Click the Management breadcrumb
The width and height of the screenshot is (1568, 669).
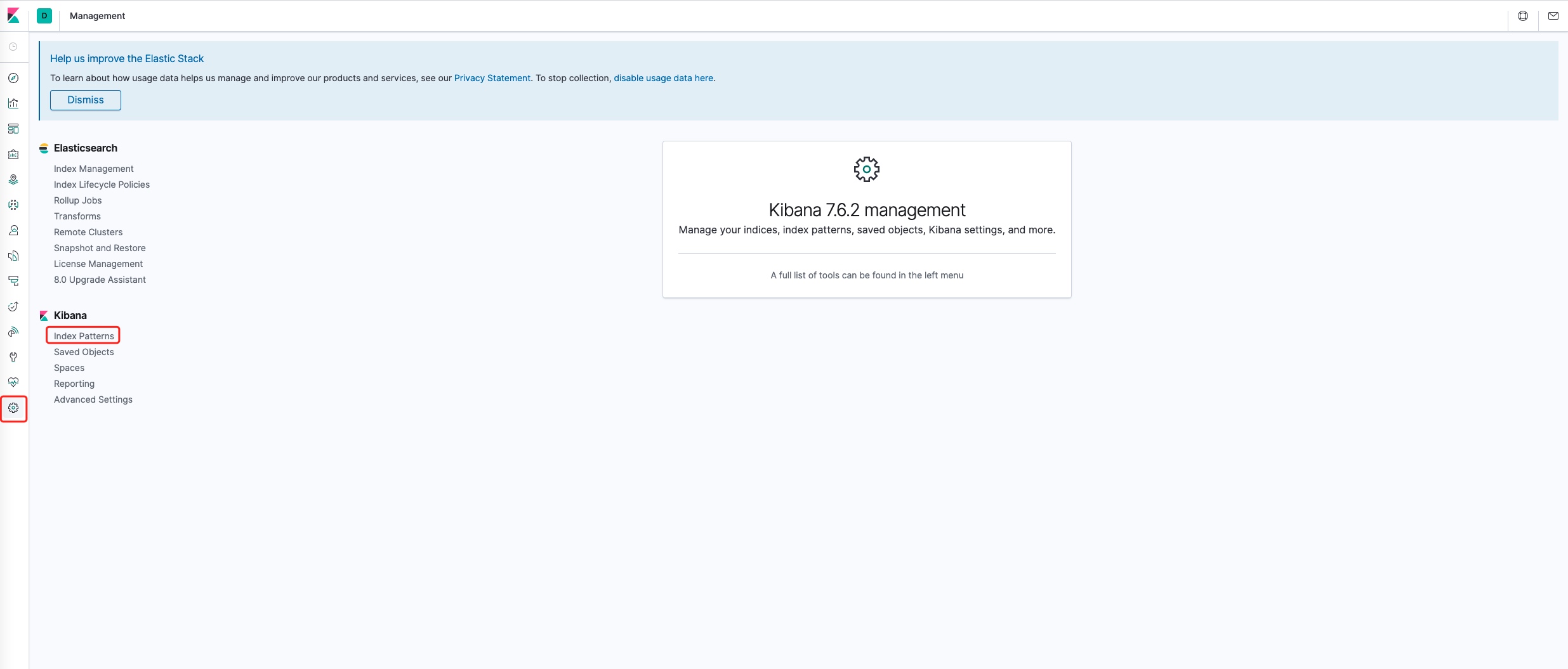pos(97,16)
